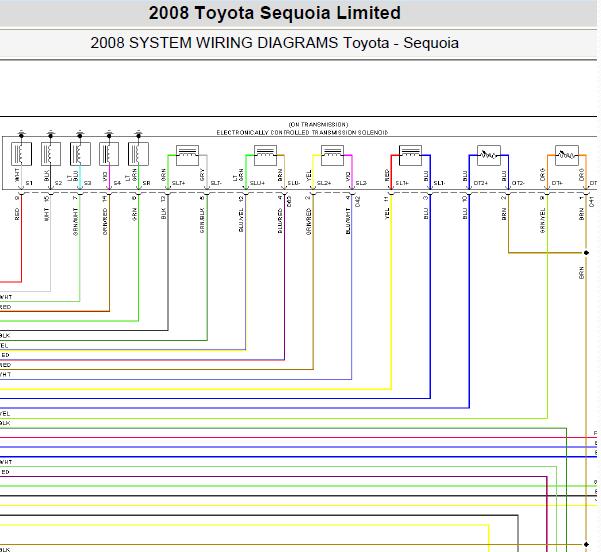Click the S4 solenoid coil symbol
The height and width of the screenshot is (552, 601).
[x=109, y=154]
